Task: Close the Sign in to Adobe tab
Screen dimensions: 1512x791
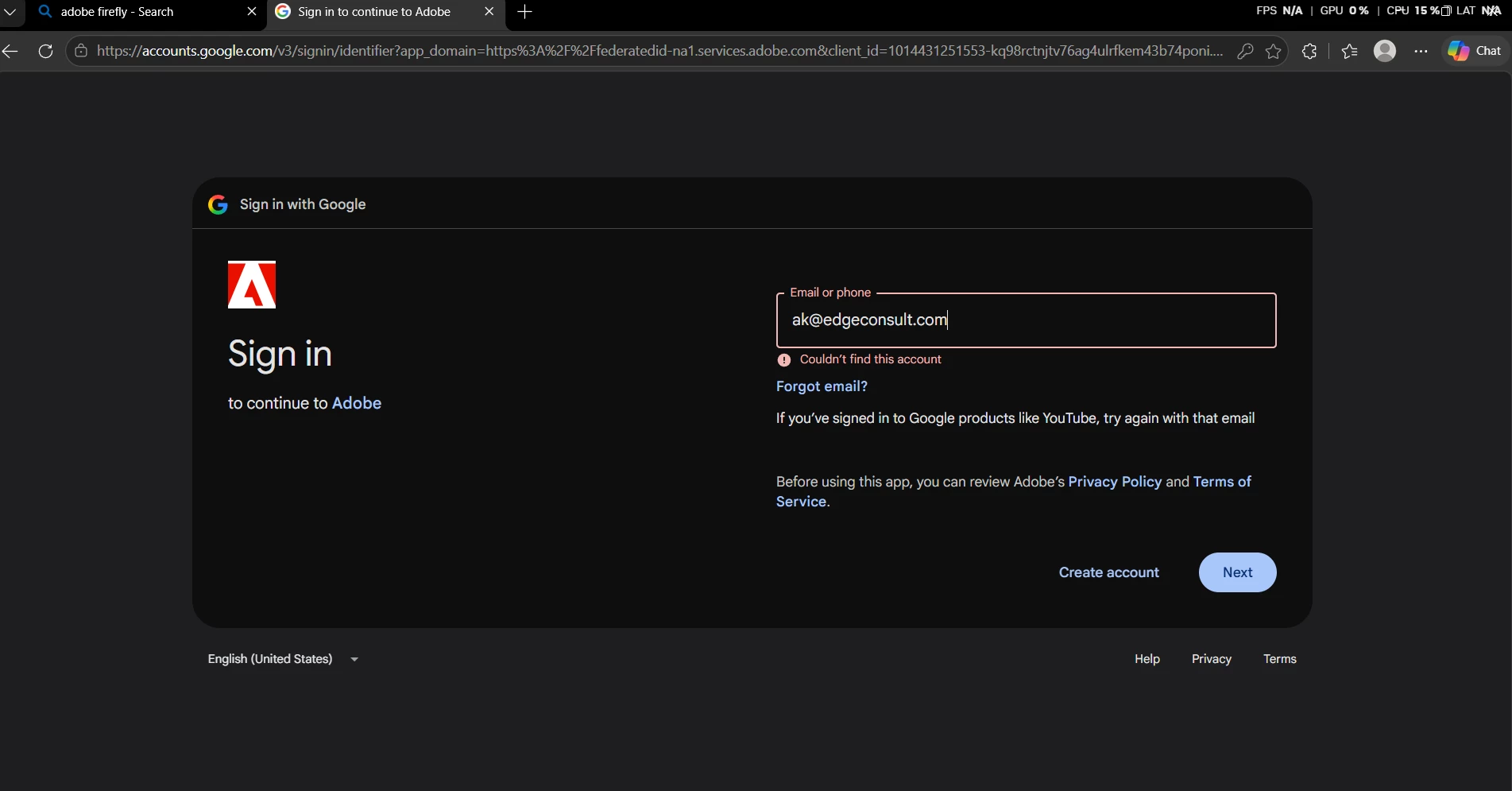Action: pyautogui.click(x=489, y=12)
